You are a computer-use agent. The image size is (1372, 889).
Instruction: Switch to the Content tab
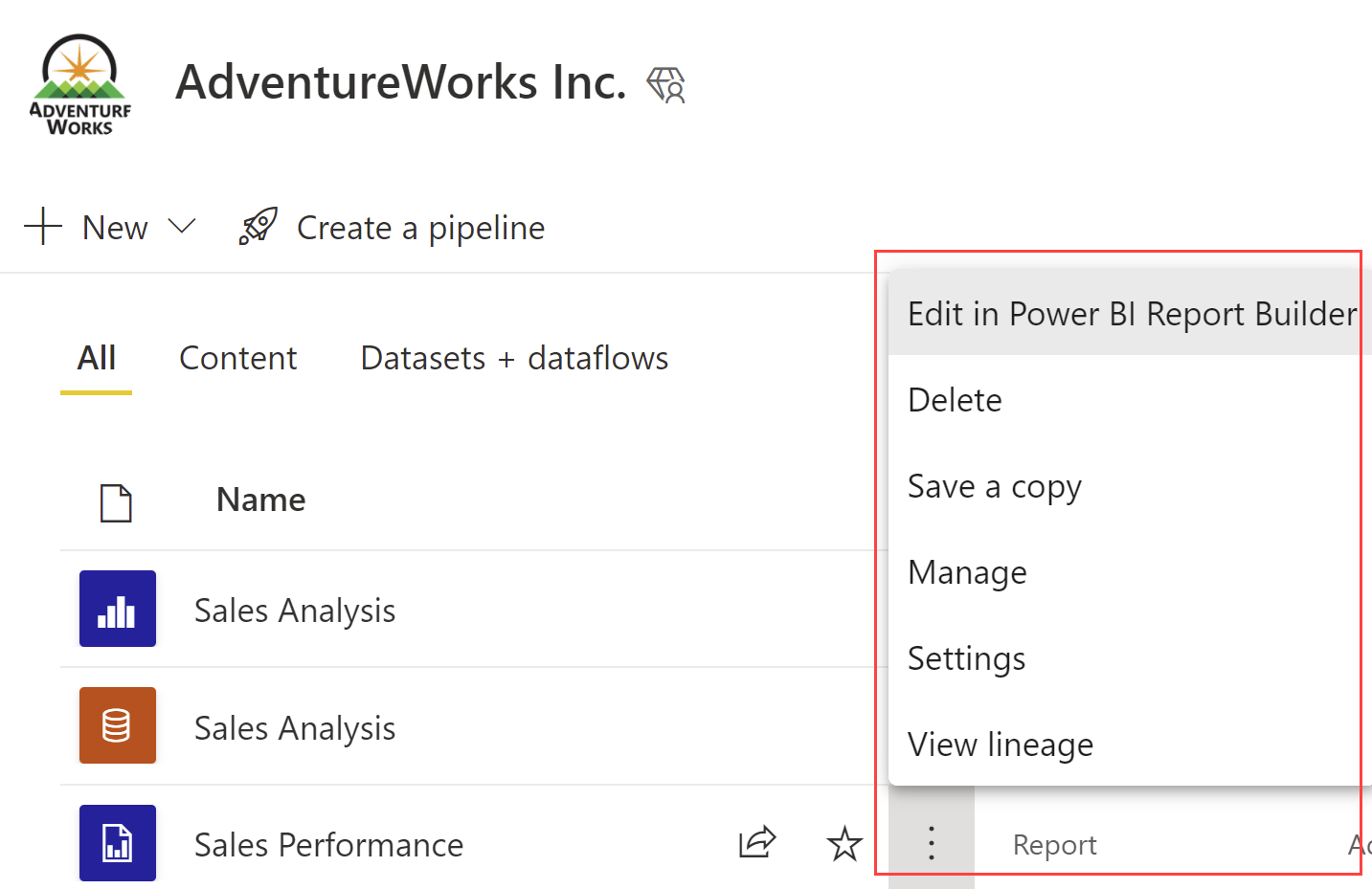(x=238, y=358)
